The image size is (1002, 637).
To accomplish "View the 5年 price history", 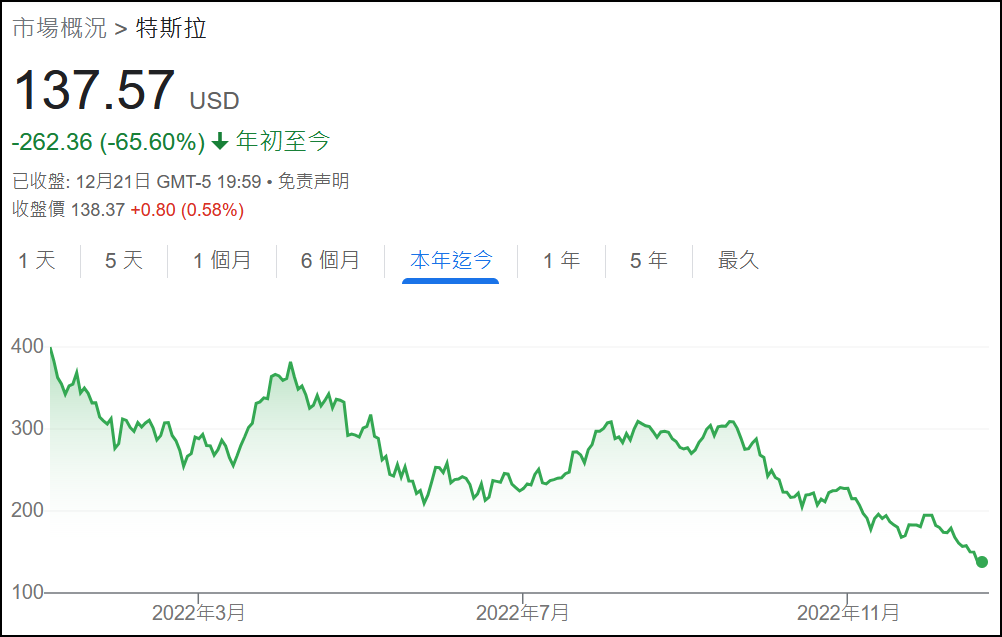I will 648,259.
